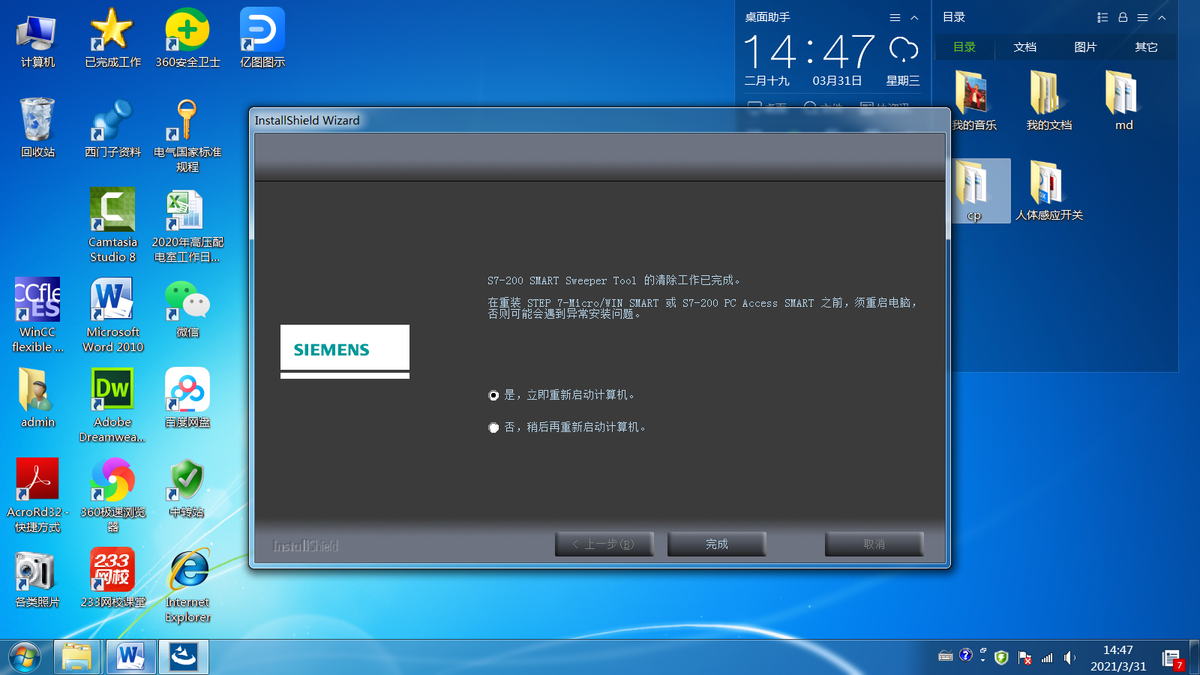Open 电气国家标准规程 key icon
Image resolution: width=1200 pixels, height=675 pixels.
click(187, 135)
